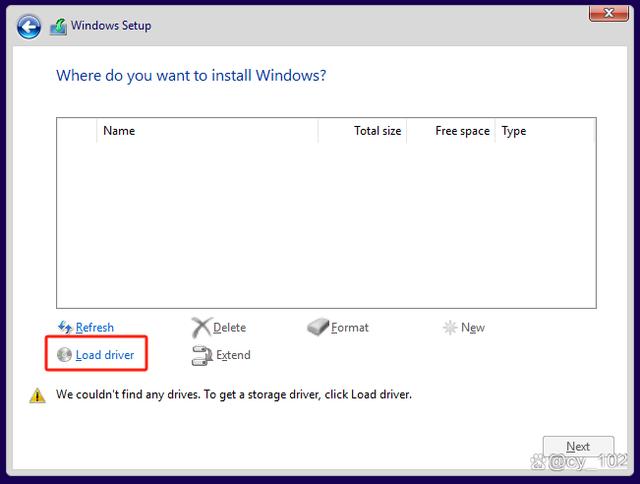Click the Free space column header
The height and width of the screenshot is (484, 640).
coord(451,131)
